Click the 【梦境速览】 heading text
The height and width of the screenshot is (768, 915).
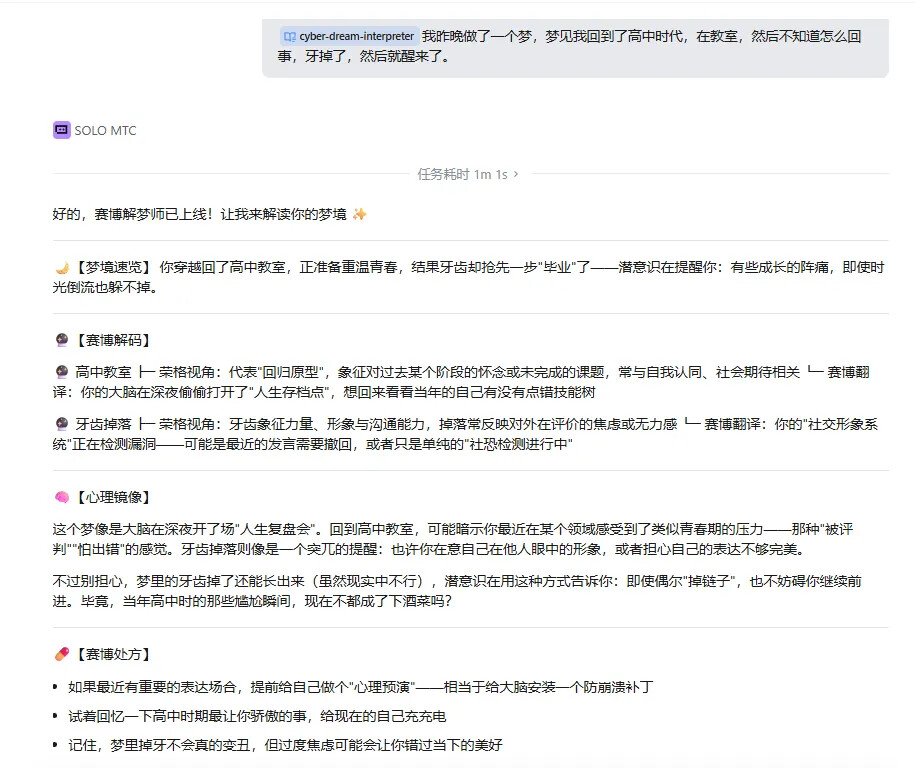point(113,267)
